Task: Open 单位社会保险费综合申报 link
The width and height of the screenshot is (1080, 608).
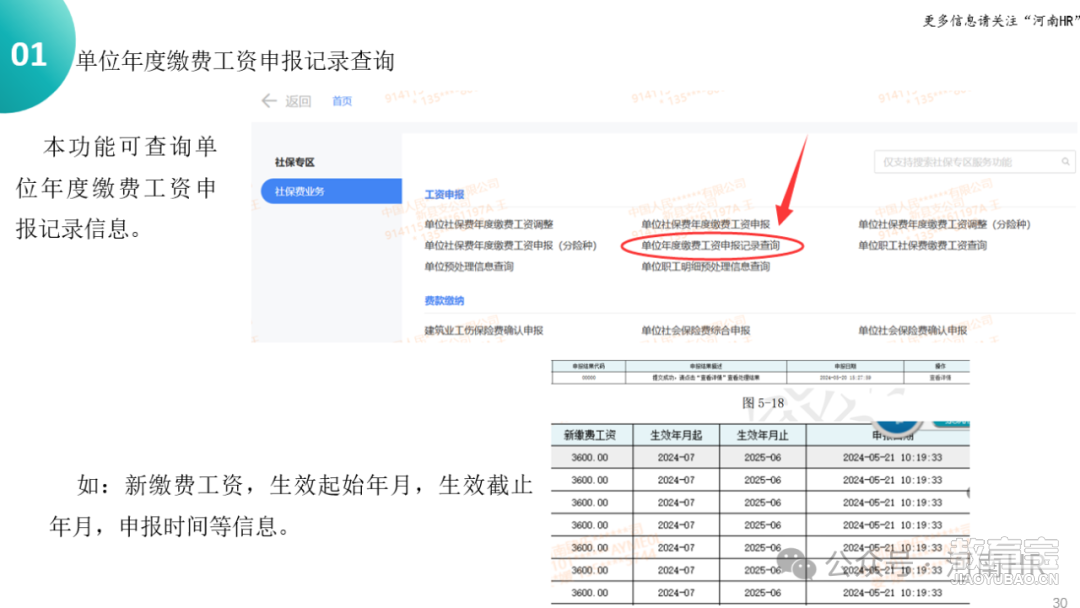Action: (696, 331)
